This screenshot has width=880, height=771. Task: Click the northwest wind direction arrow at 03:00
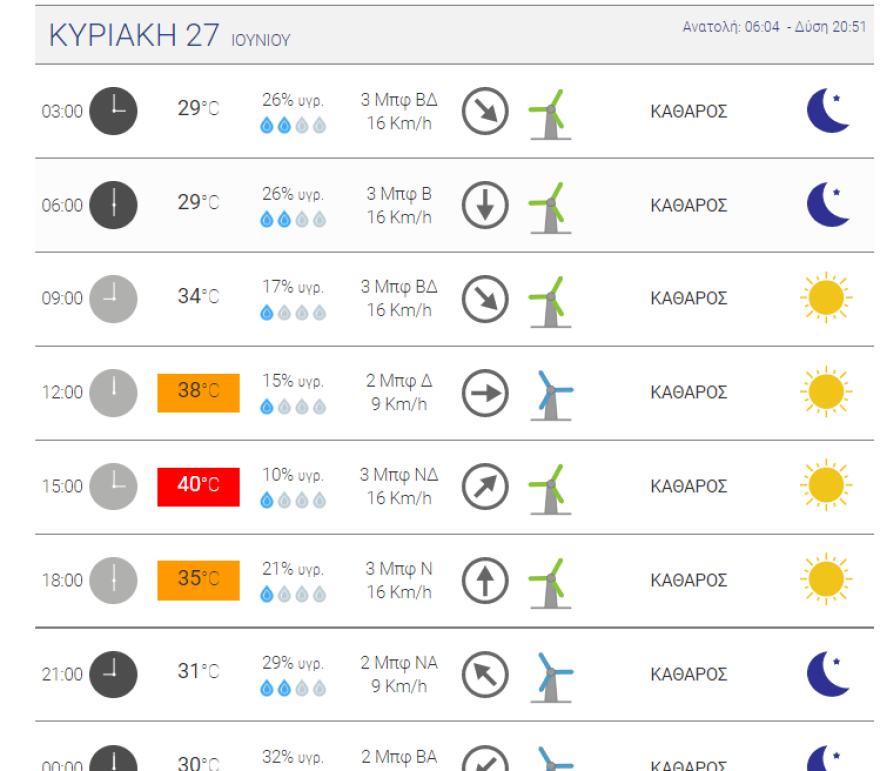(x=485, y=111)
